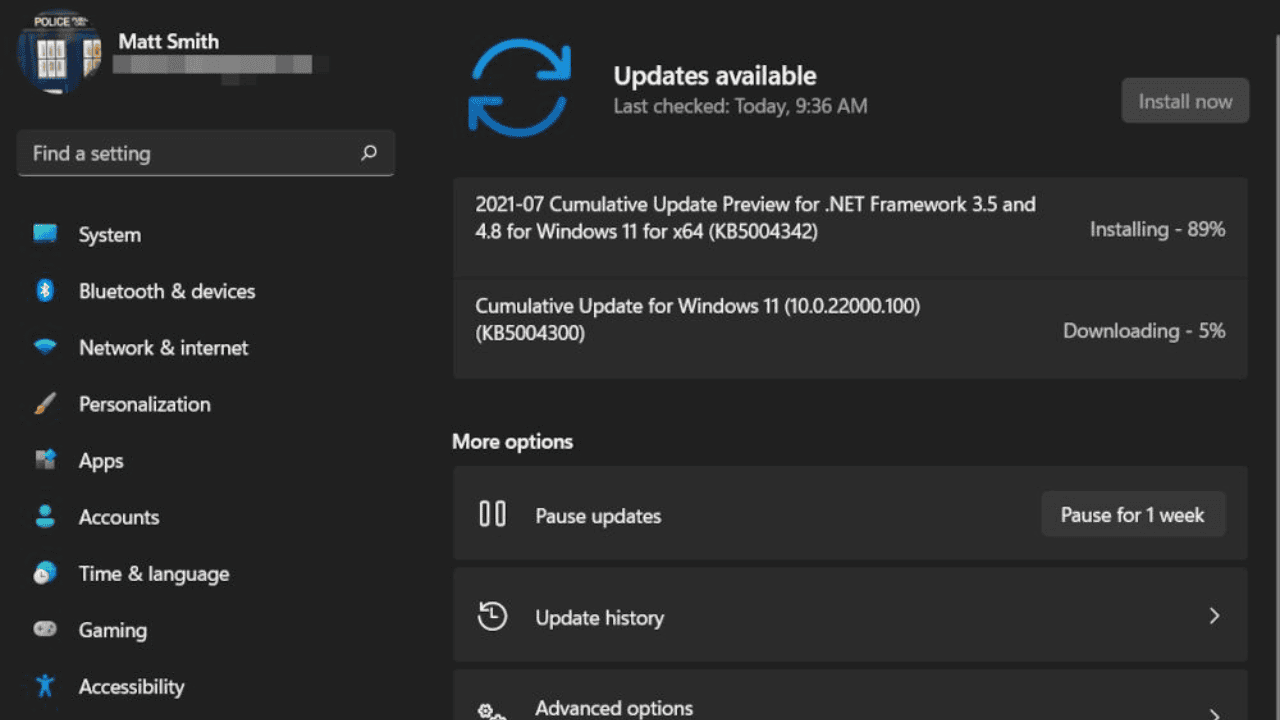Click Matt Smith's profile picture
Screen dimensions: 1280x720
coord(60,52)
